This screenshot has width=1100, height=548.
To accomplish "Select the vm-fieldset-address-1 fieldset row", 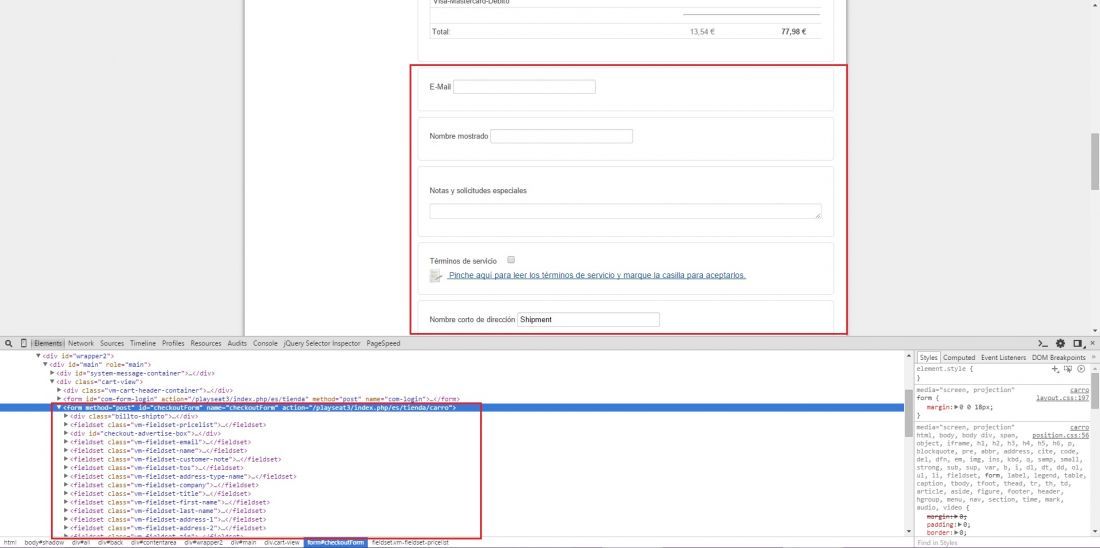I will point(168,519).
